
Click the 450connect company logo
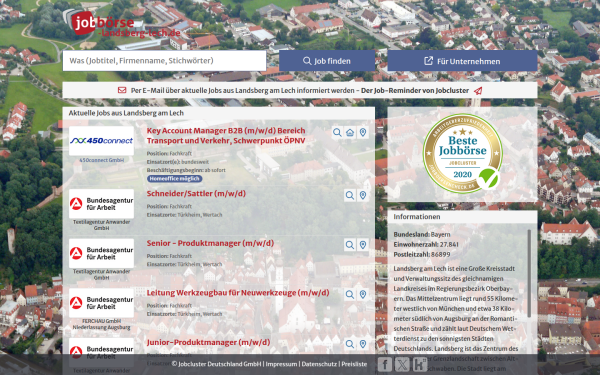click(101, 141)
